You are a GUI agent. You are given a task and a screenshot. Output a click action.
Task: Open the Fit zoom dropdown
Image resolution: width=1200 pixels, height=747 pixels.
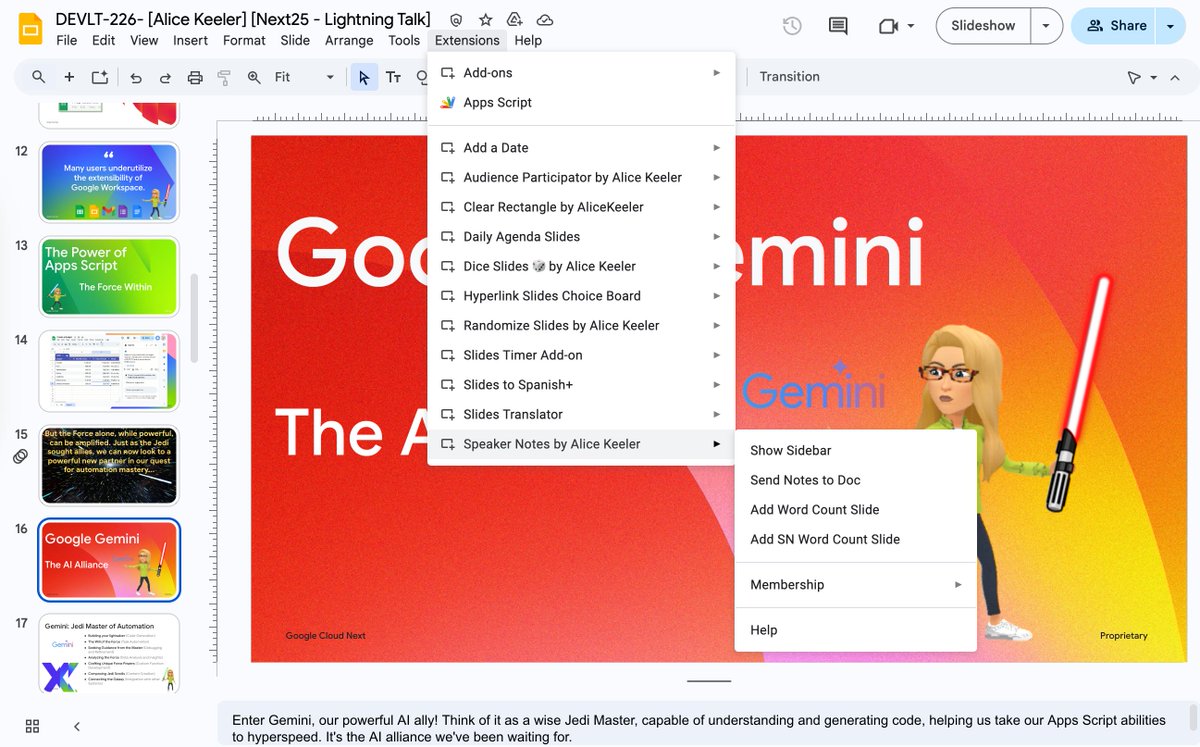tap(305, 77)
